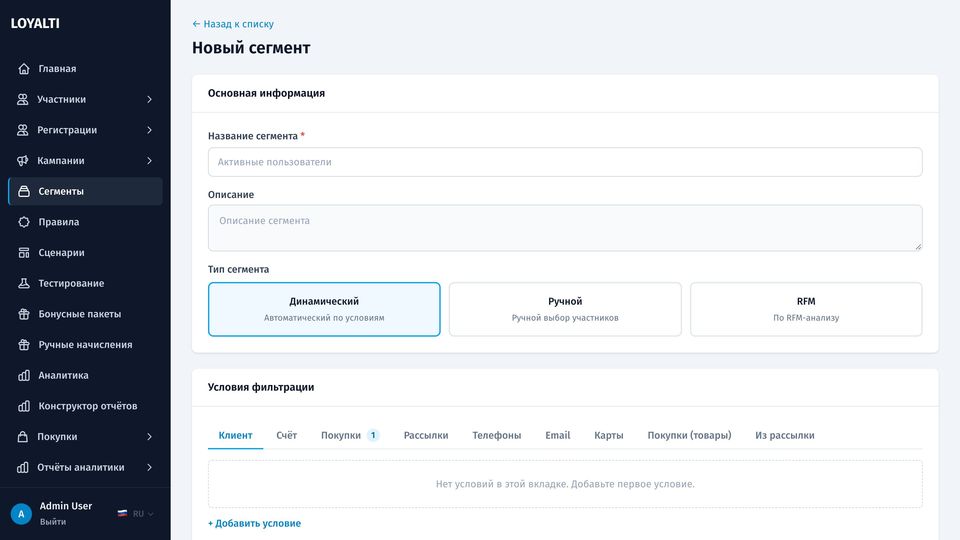Open Сценарии in the sidebar

click(x=85, y=252)
